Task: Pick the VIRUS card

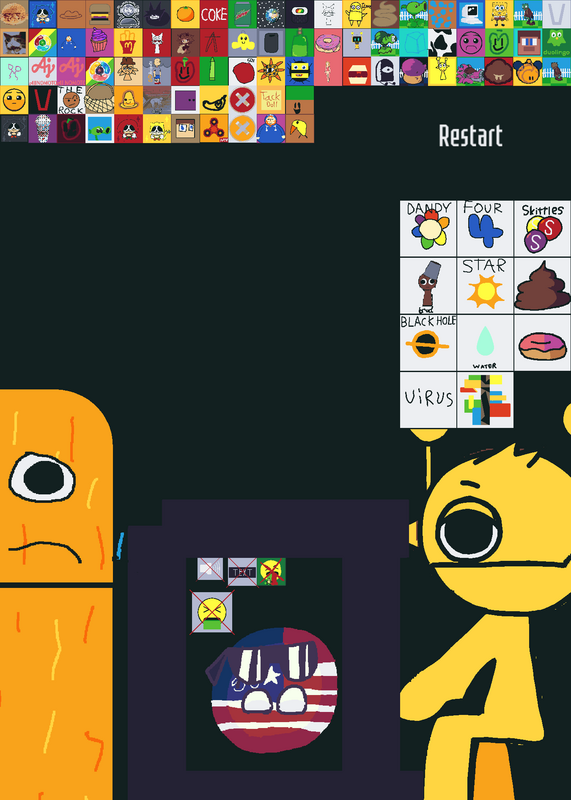Action: [x=428, y=400]
